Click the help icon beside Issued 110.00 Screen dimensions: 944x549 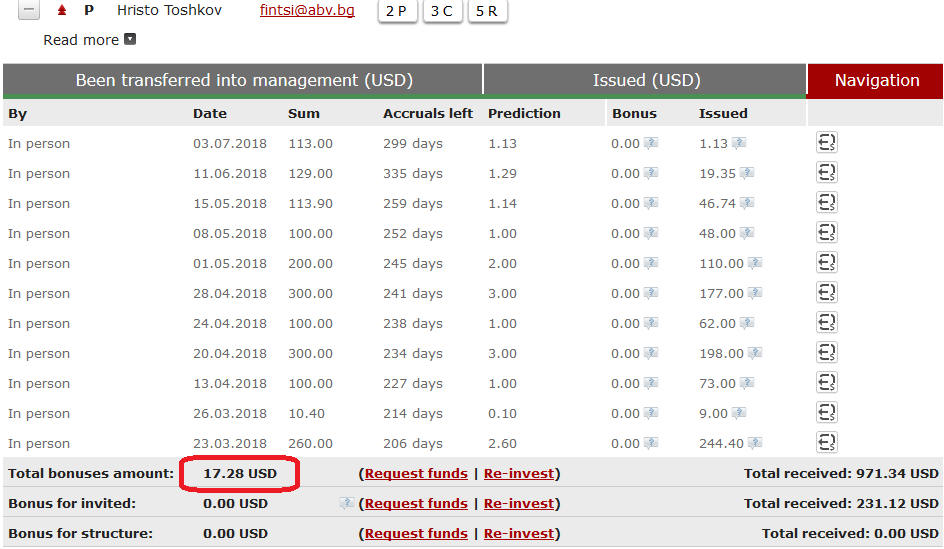[x=755, y=263]
